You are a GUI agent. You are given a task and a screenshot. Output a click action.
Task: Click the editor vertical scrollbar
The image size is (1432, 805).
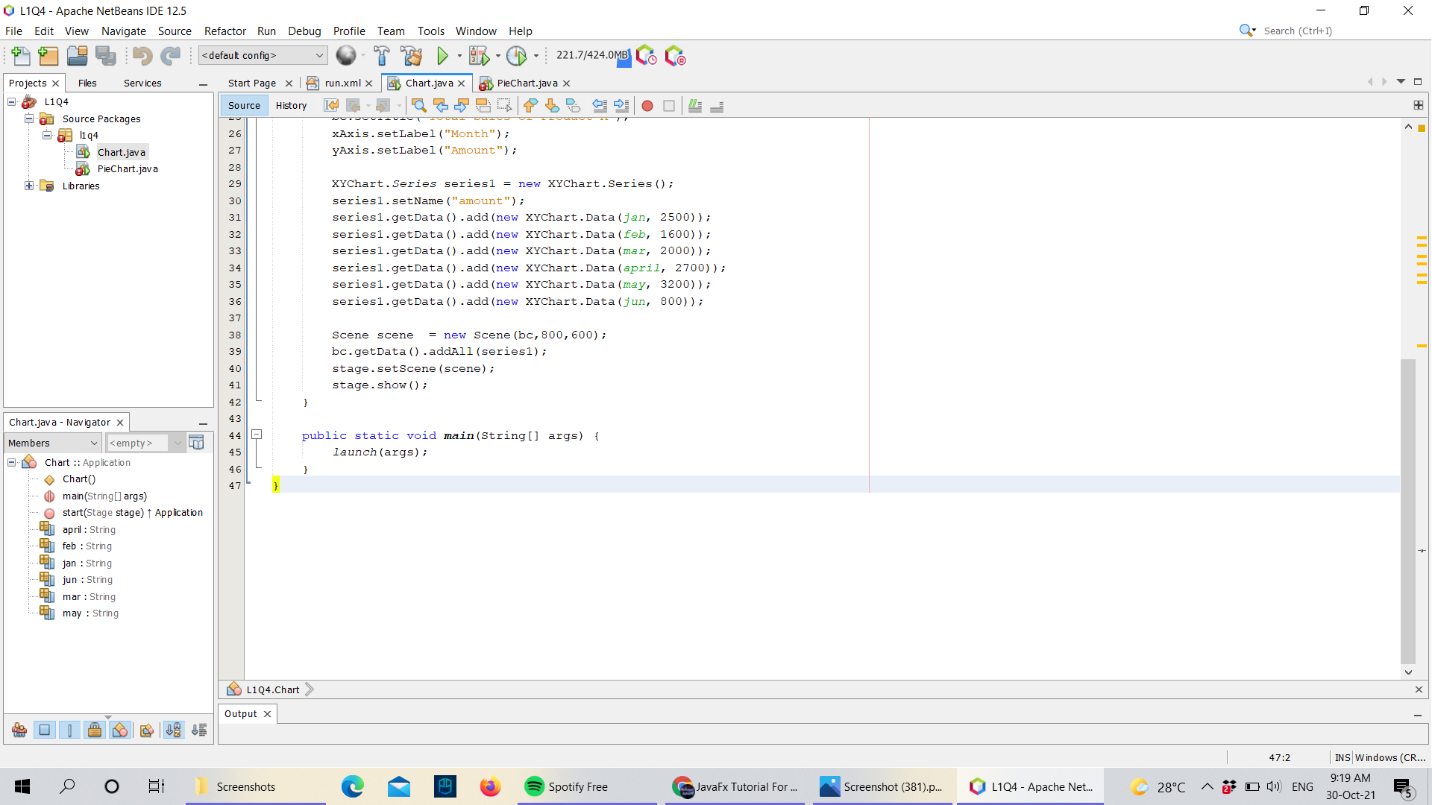[1408, 510]
